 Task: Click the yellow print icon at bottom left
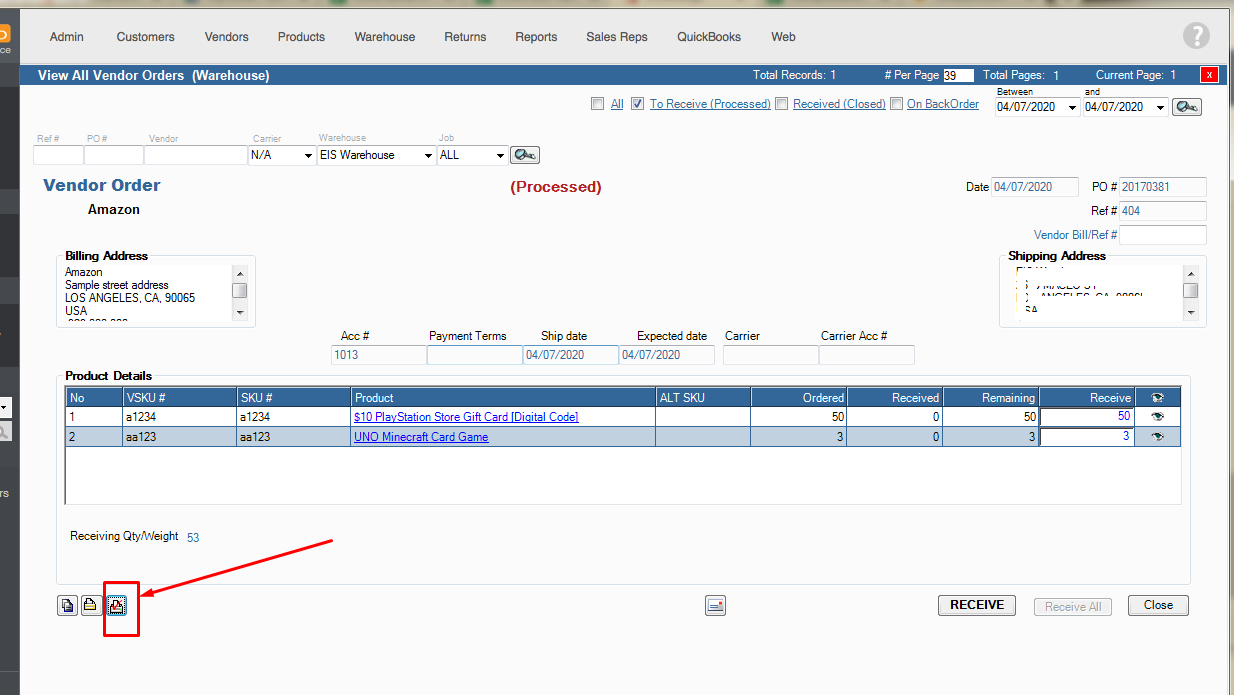click(91, 605)
